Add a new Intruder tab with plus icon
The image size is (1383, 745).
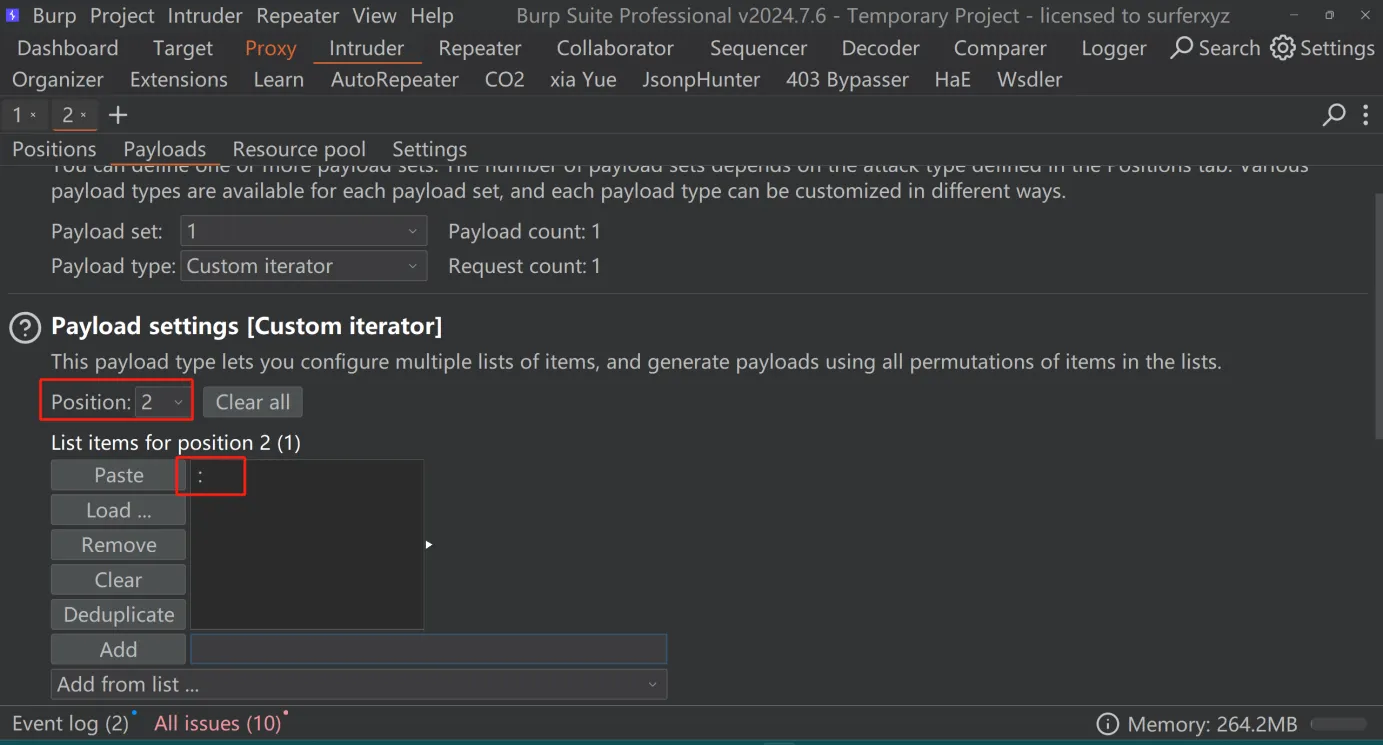[118, 115]
